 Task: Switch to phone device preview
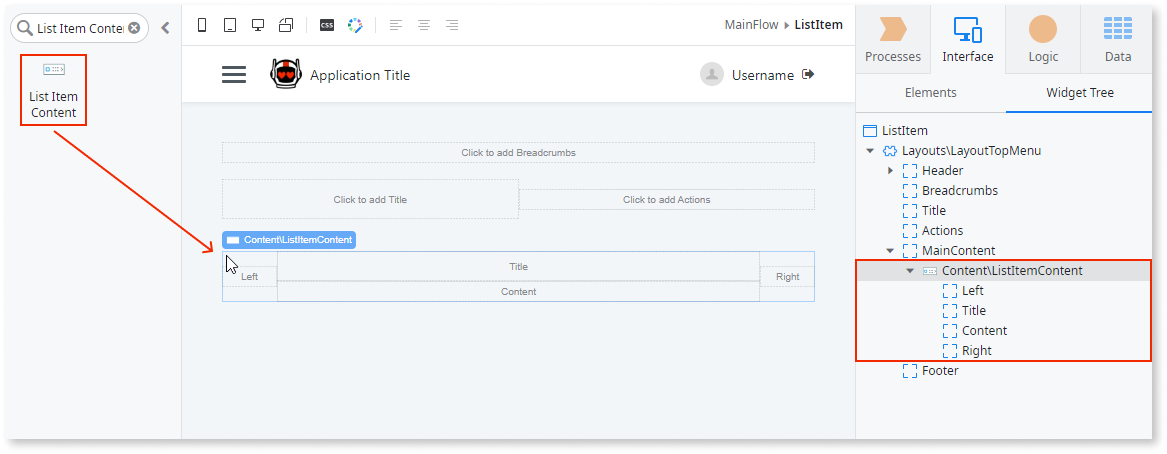pos(202,25)
